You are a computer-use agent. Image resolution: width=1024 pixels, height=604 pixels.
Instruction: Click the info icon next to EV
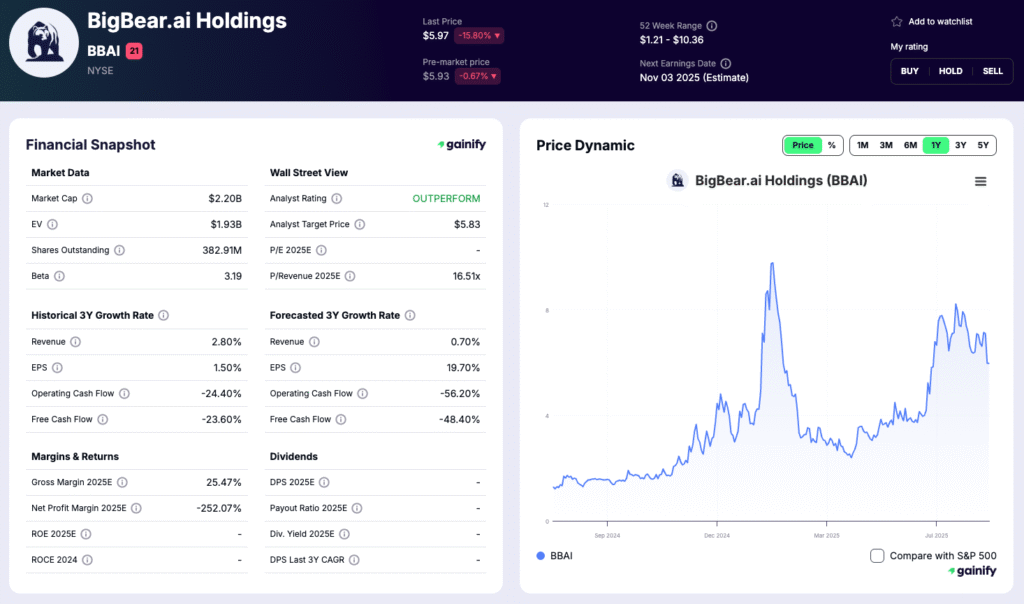tap(52, 225)
